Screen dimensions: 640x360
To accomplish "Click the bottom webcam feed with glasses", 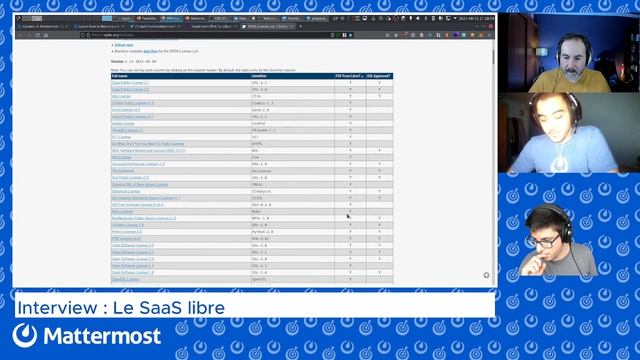I will coord(558,240).
